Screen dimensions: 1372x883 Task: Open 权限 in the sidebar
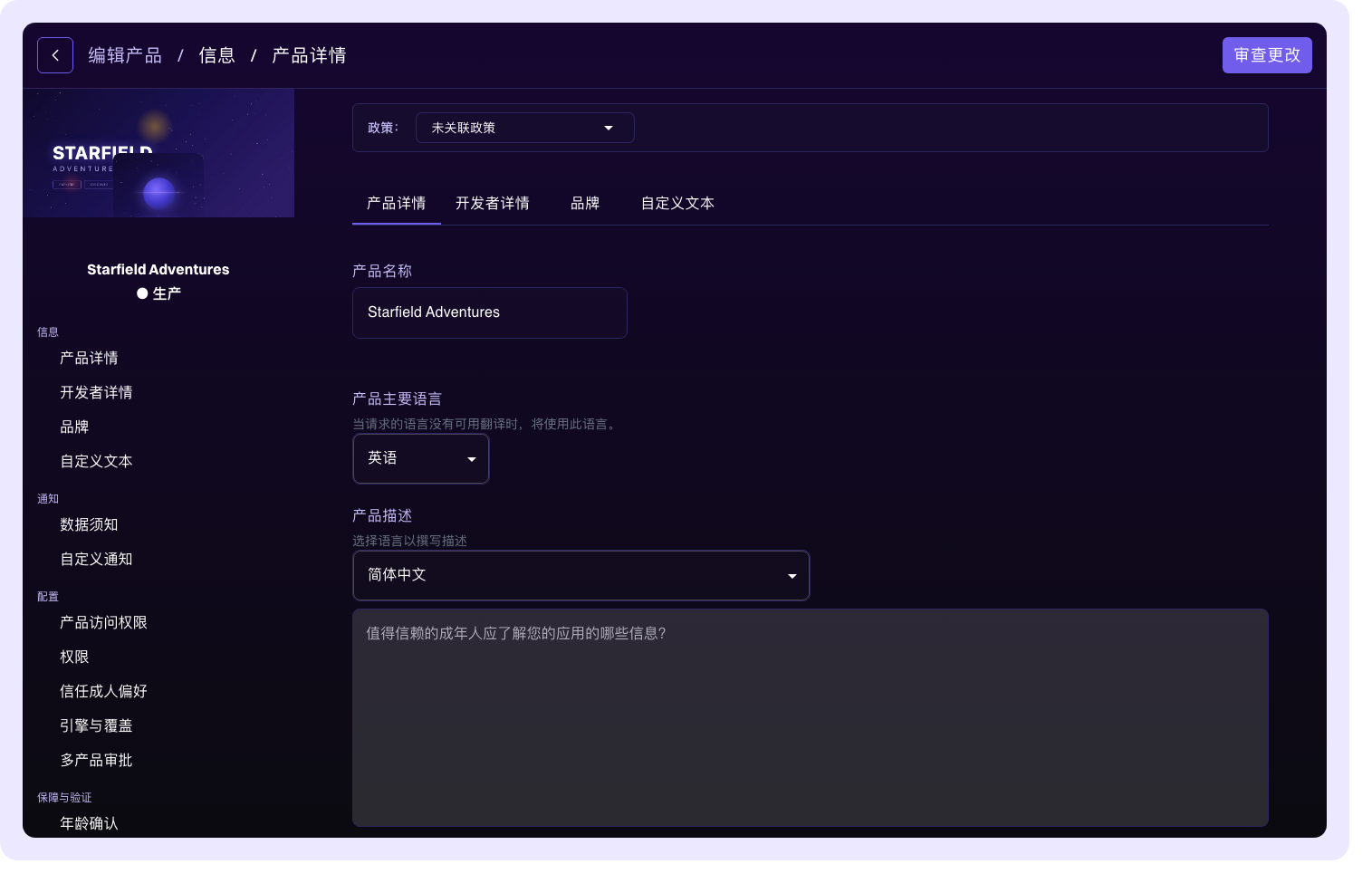coord(74,657)
